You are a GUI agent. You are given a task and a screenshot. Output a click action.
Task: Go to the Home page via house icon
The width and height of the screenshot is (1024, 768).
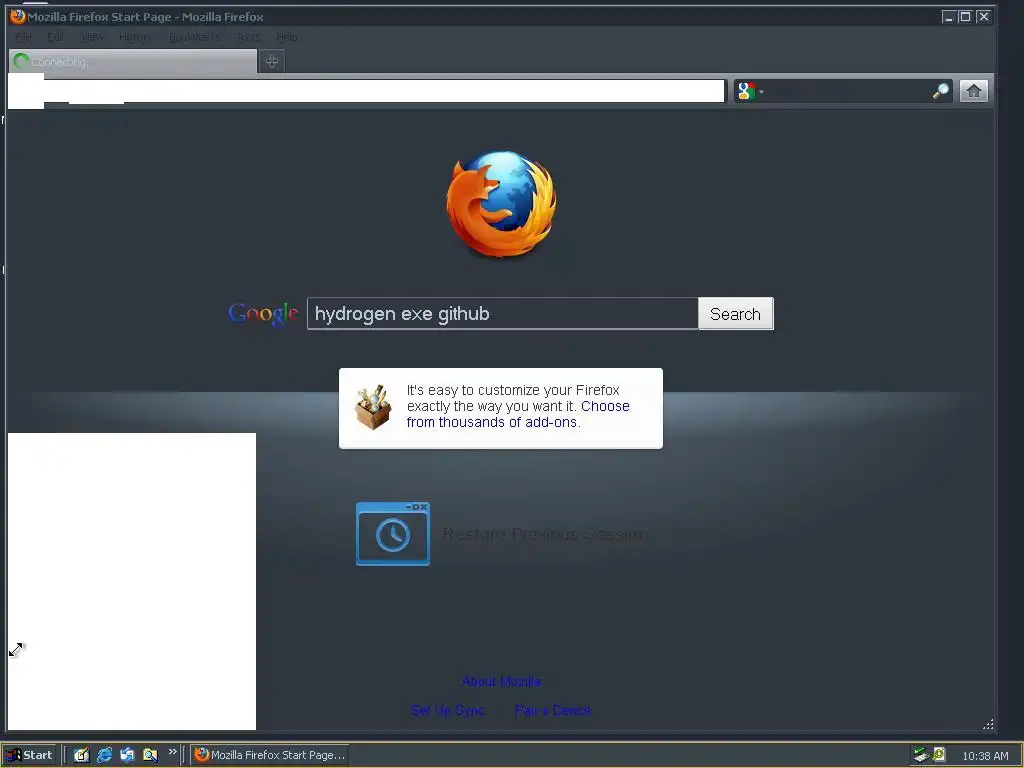click(x=973, y=91)
